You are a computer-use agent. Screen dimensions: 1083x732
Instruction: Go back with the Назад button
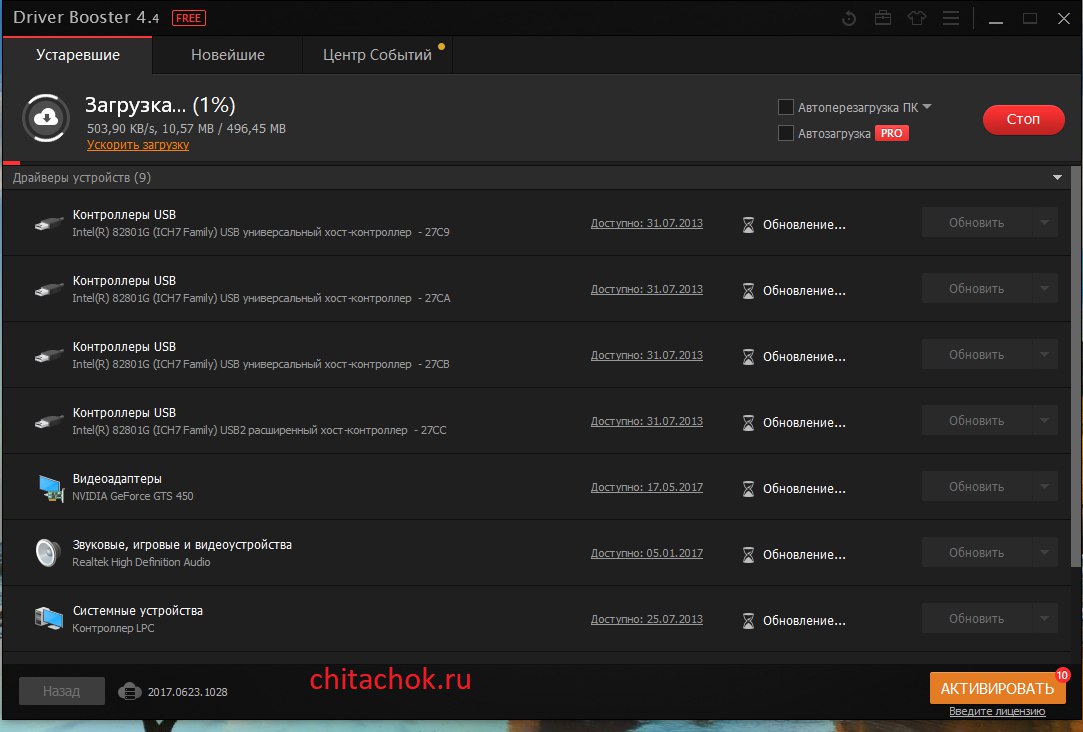coord(61,691)
